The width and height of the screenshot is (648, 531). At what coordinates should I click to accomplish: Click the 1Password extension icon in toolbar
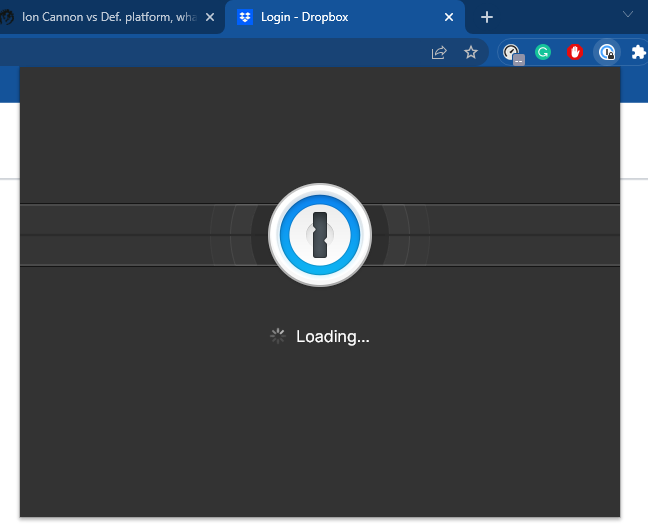pos(606,52)
